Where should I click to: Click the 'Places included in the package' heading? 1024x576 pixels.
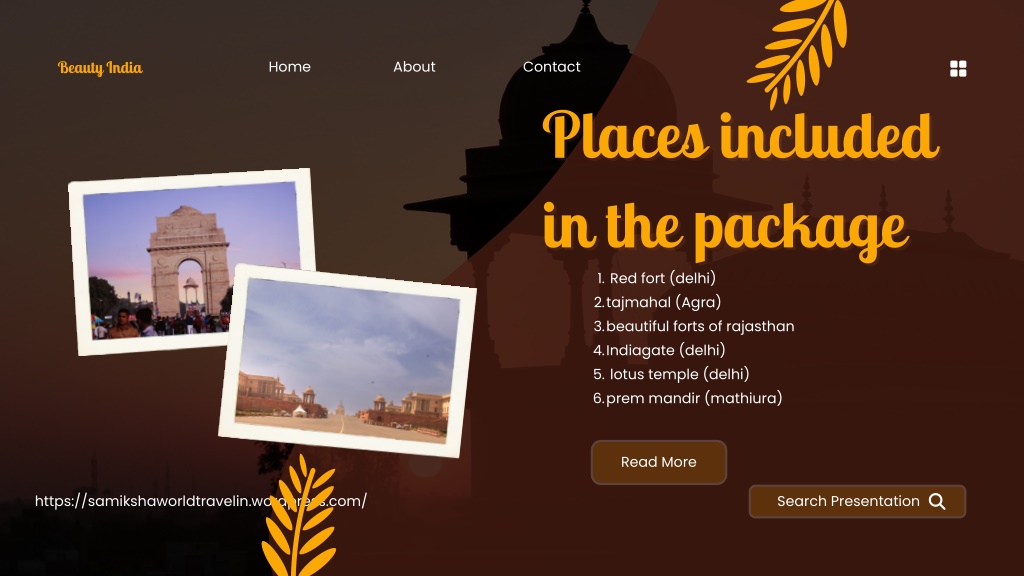coord(740,183)
